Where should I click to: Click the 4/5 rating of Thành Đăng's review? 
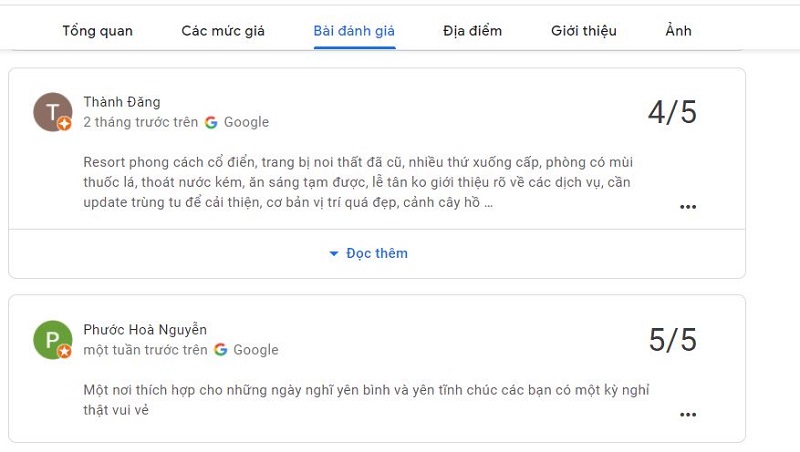(672, 112)
